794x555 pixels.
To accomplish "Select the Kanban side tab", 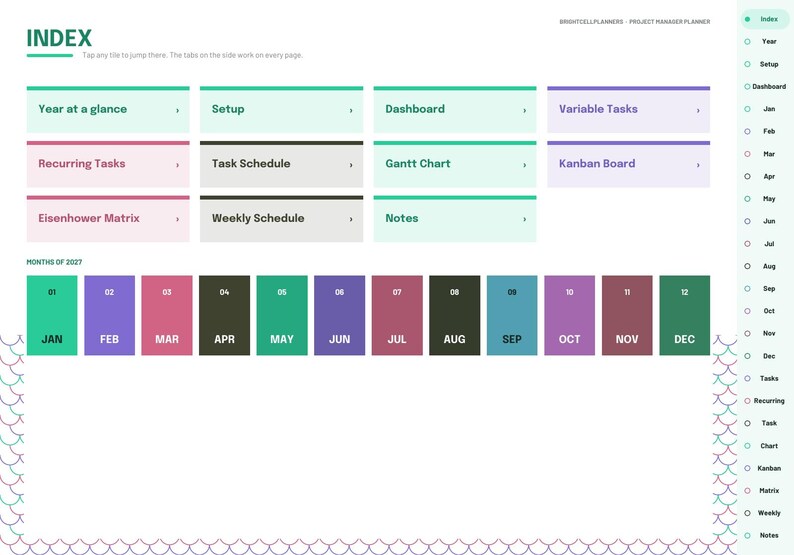I will [x=765, y=468].
